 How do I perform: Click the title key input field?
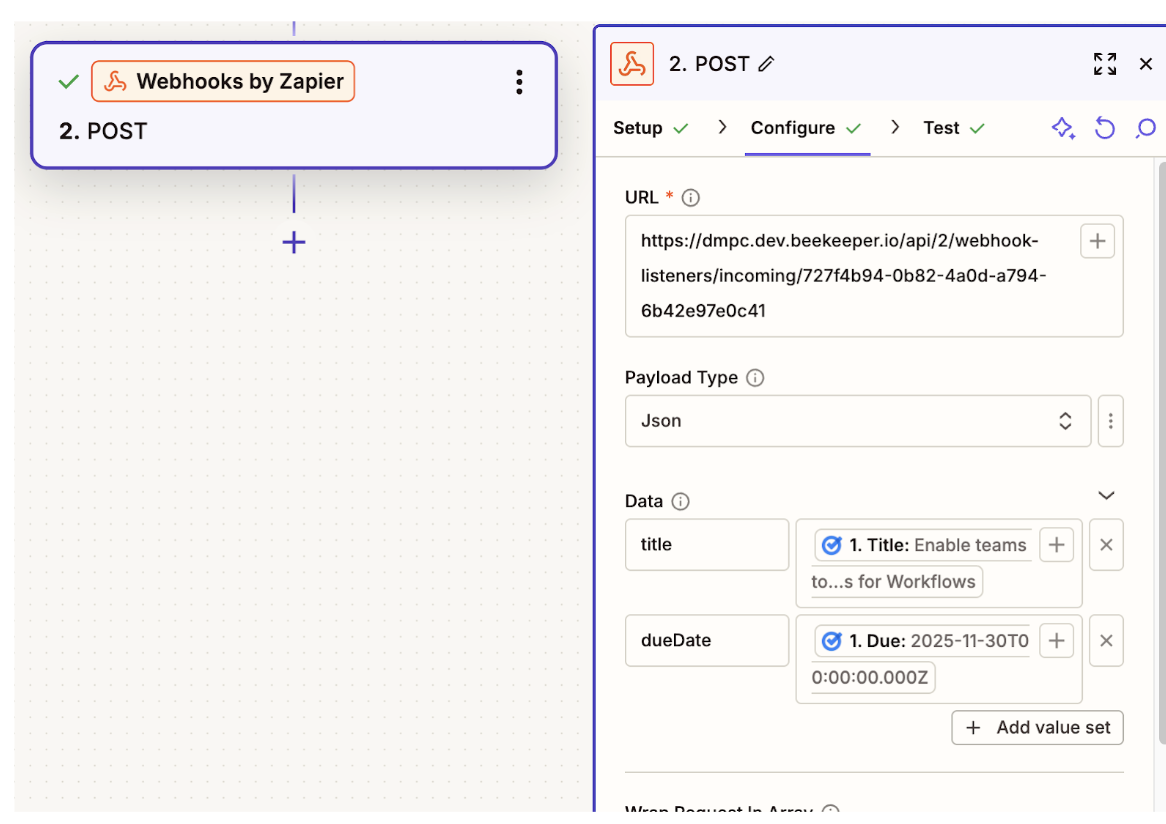pyautogui.click(x=706, y=545)
